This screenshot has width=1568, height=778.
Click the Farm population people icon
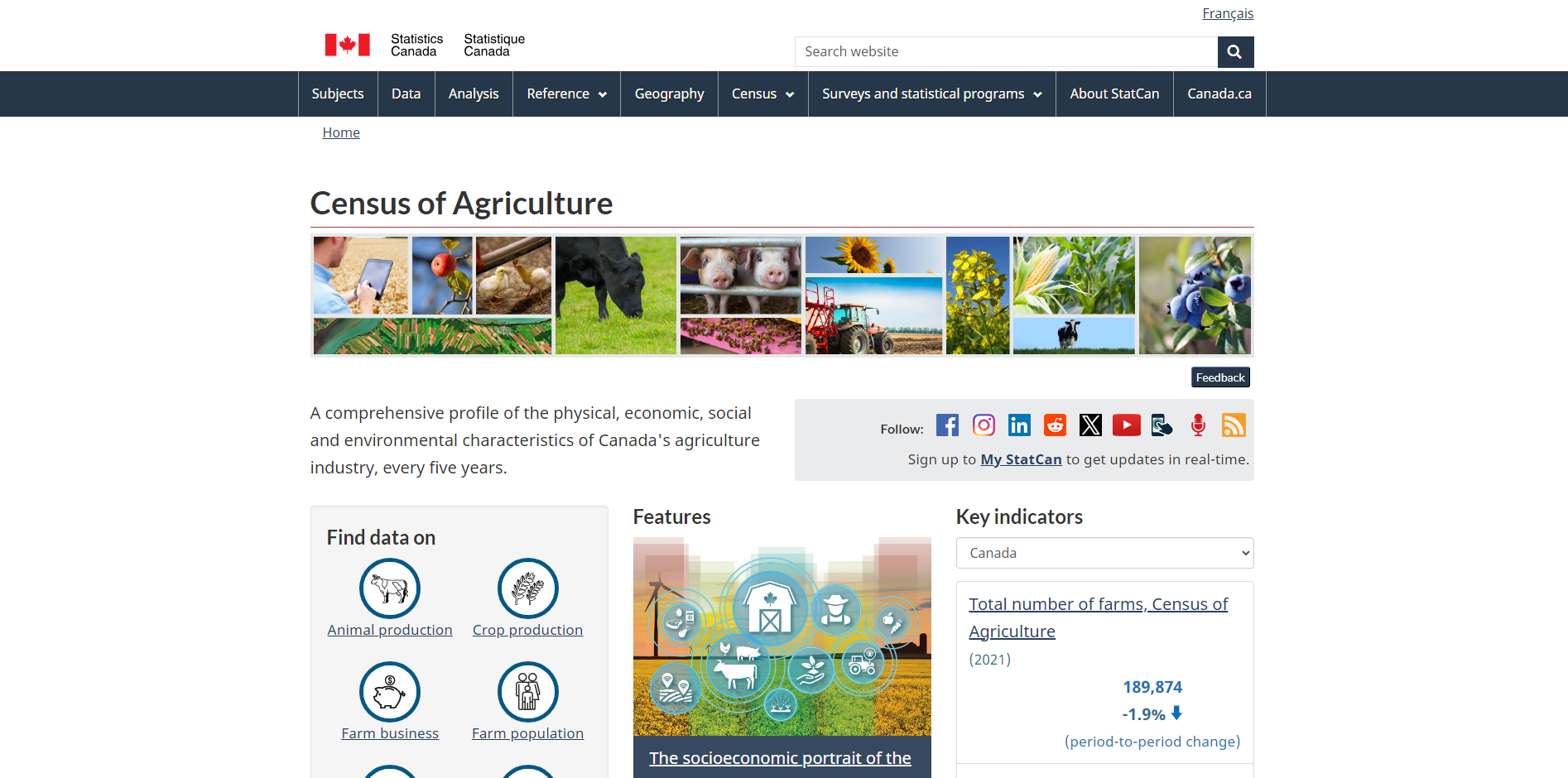[x=528, y=692]
